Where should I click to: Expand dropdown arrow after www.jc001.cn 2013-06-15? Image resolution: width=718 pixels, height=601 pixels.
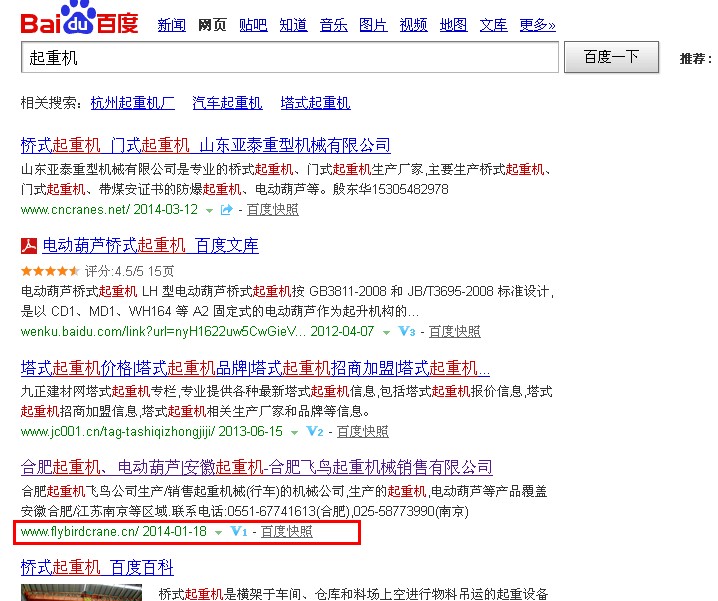pyautogui.click(x=294, y=432)
